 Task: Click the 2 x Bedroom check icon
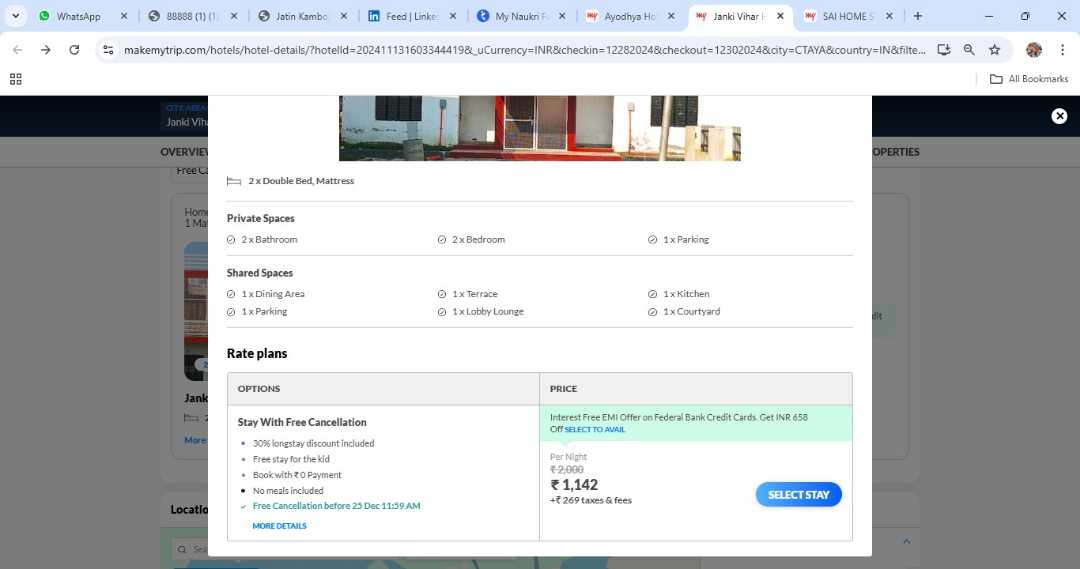click(442, 240)
